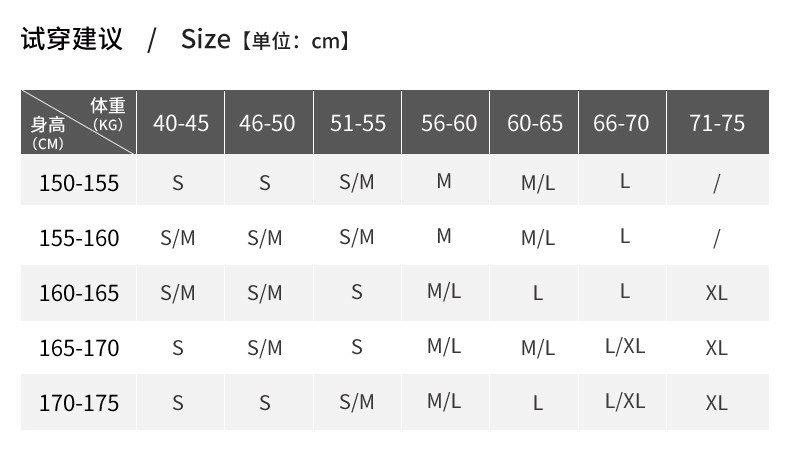Click M cell in the 150-155 row
The image size is (790, 471).
pos(444,181)
